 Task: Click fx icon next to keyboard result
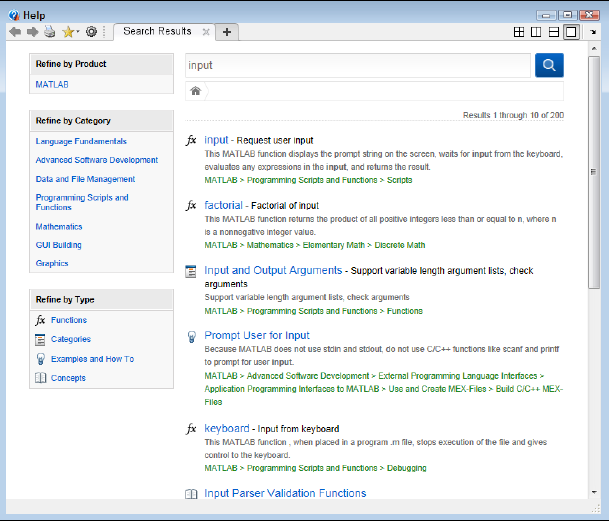point(191,429)
